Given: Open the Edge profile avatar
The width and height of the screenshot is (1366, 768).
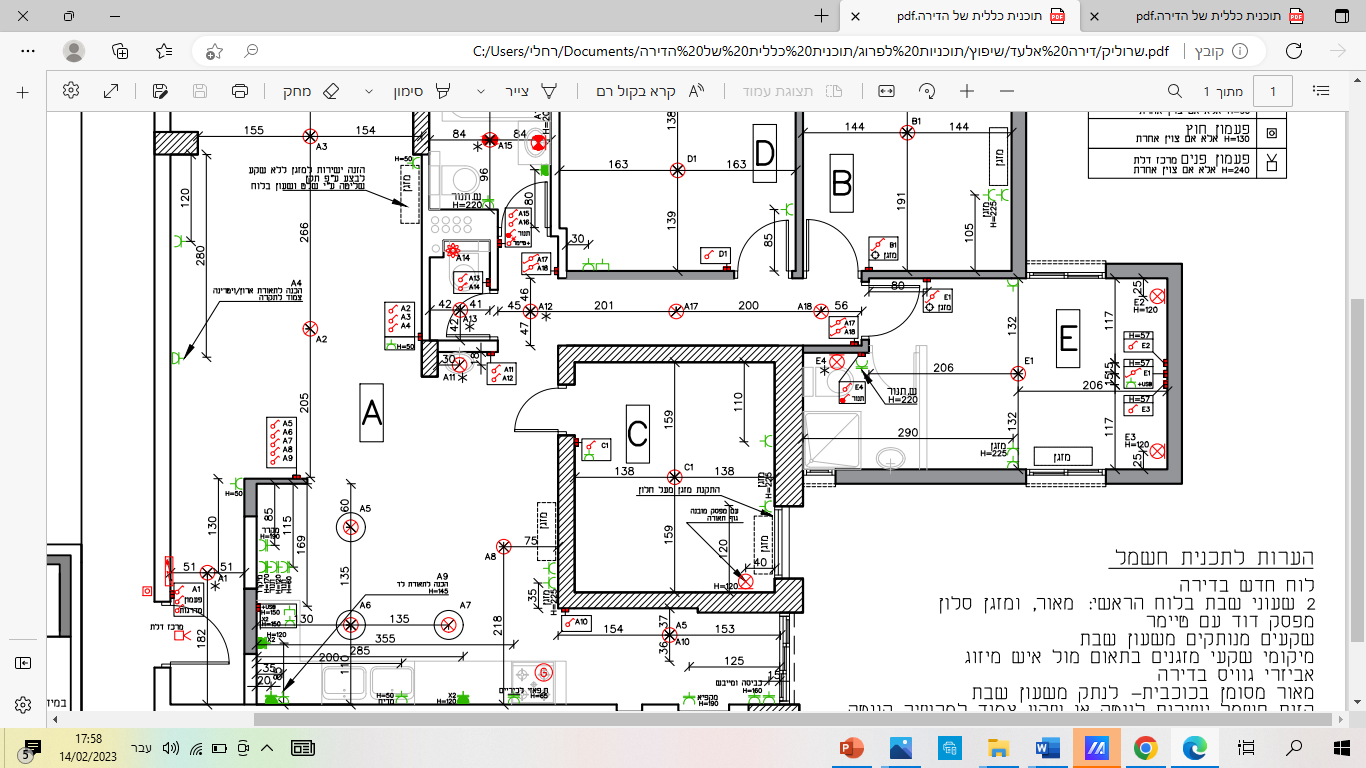Looking at the screenshot, I should click(74, 51).
